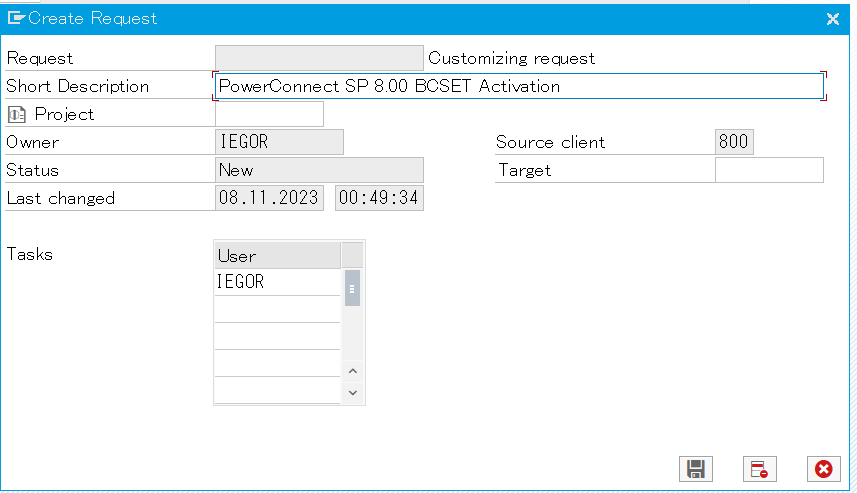Open the Create Request window menu icon

(x=15, y=18)
